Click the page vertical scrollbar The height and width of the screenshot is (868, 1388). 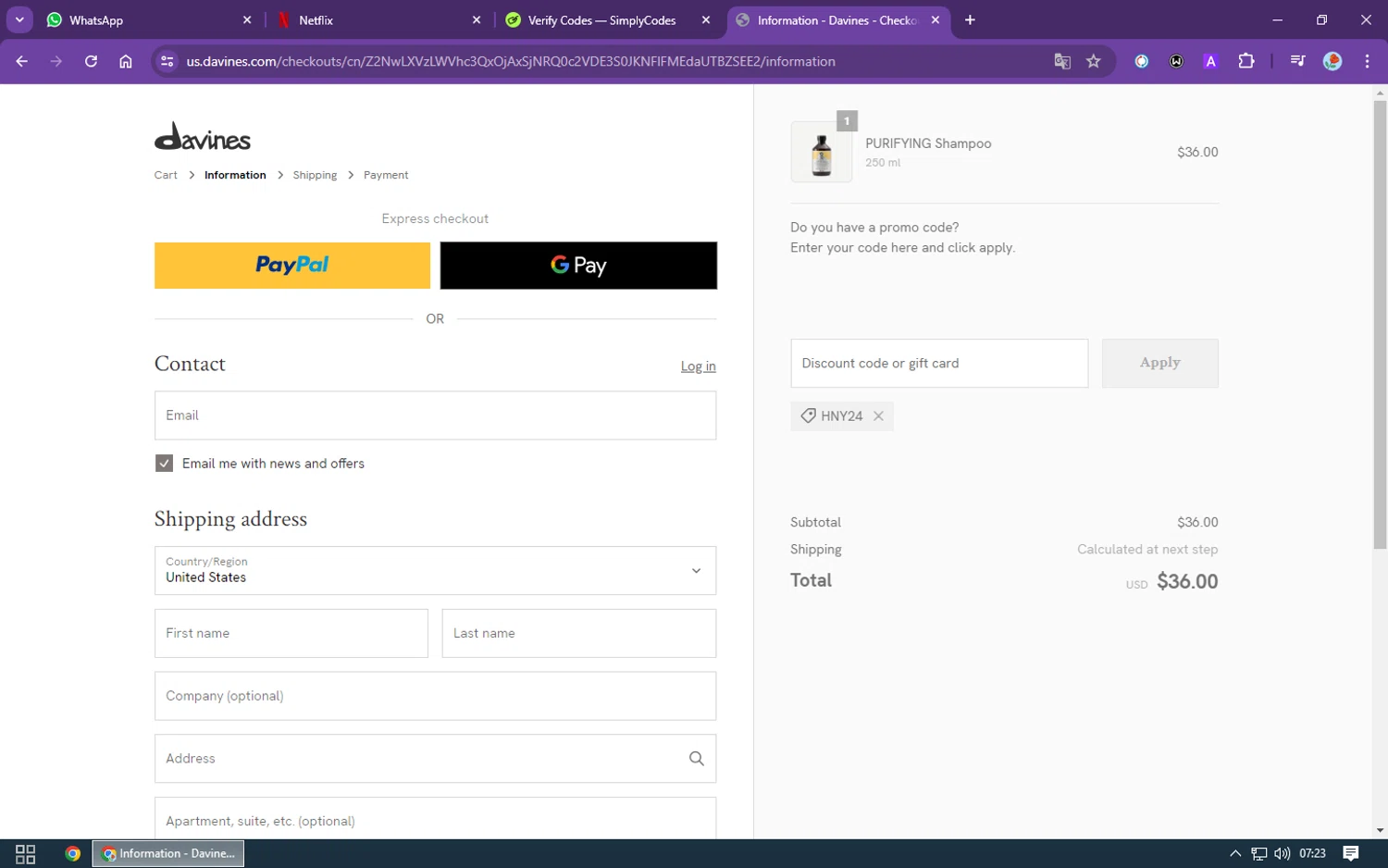[x=1380, y=324]
